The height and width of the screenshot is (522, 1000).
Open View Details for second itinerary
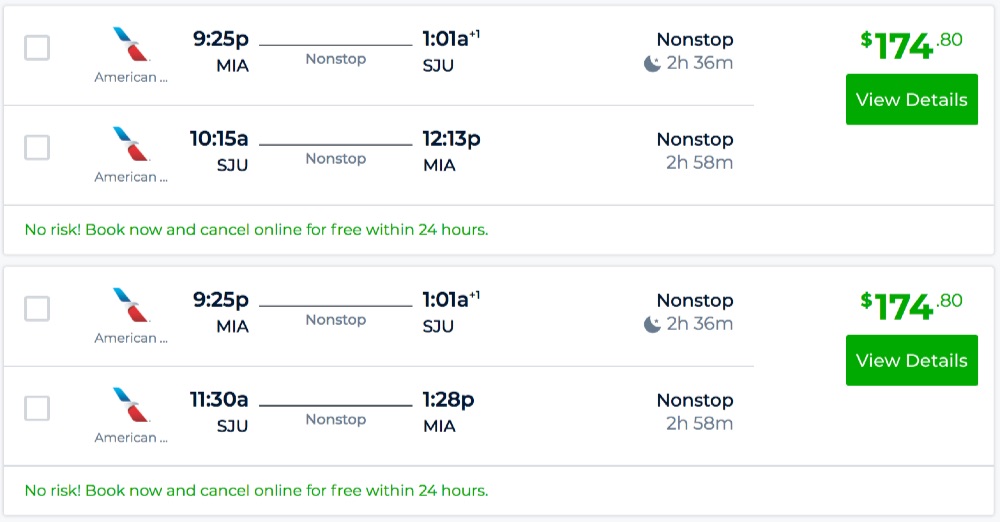coord(911,361)
